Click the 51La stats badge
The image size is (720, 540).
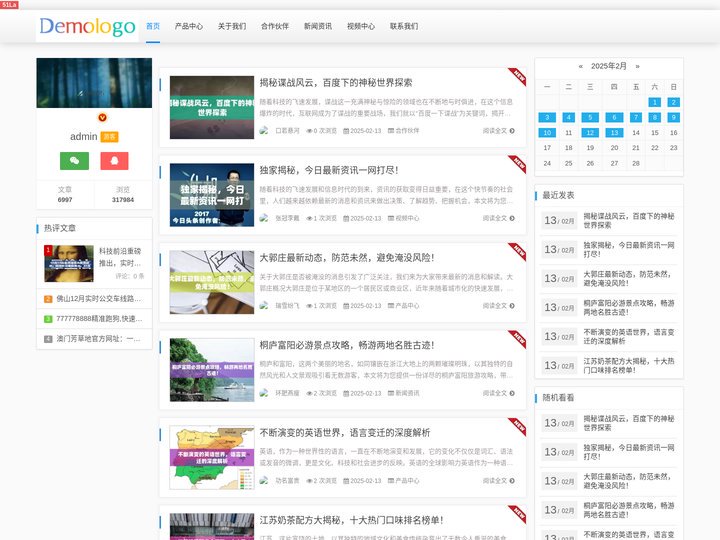(x=9, y=5)
